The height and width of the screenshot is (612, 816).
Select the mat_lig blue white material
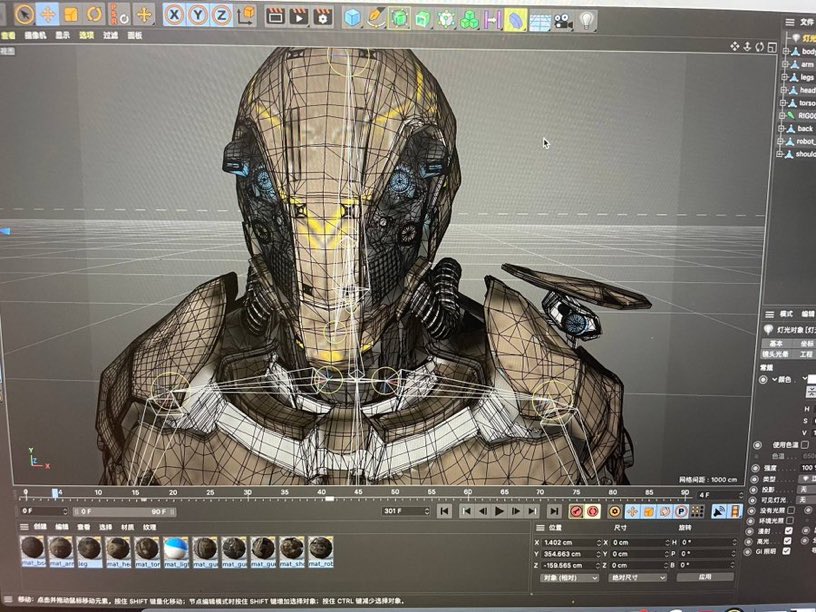pyautogui.click(x=176, y=552)
